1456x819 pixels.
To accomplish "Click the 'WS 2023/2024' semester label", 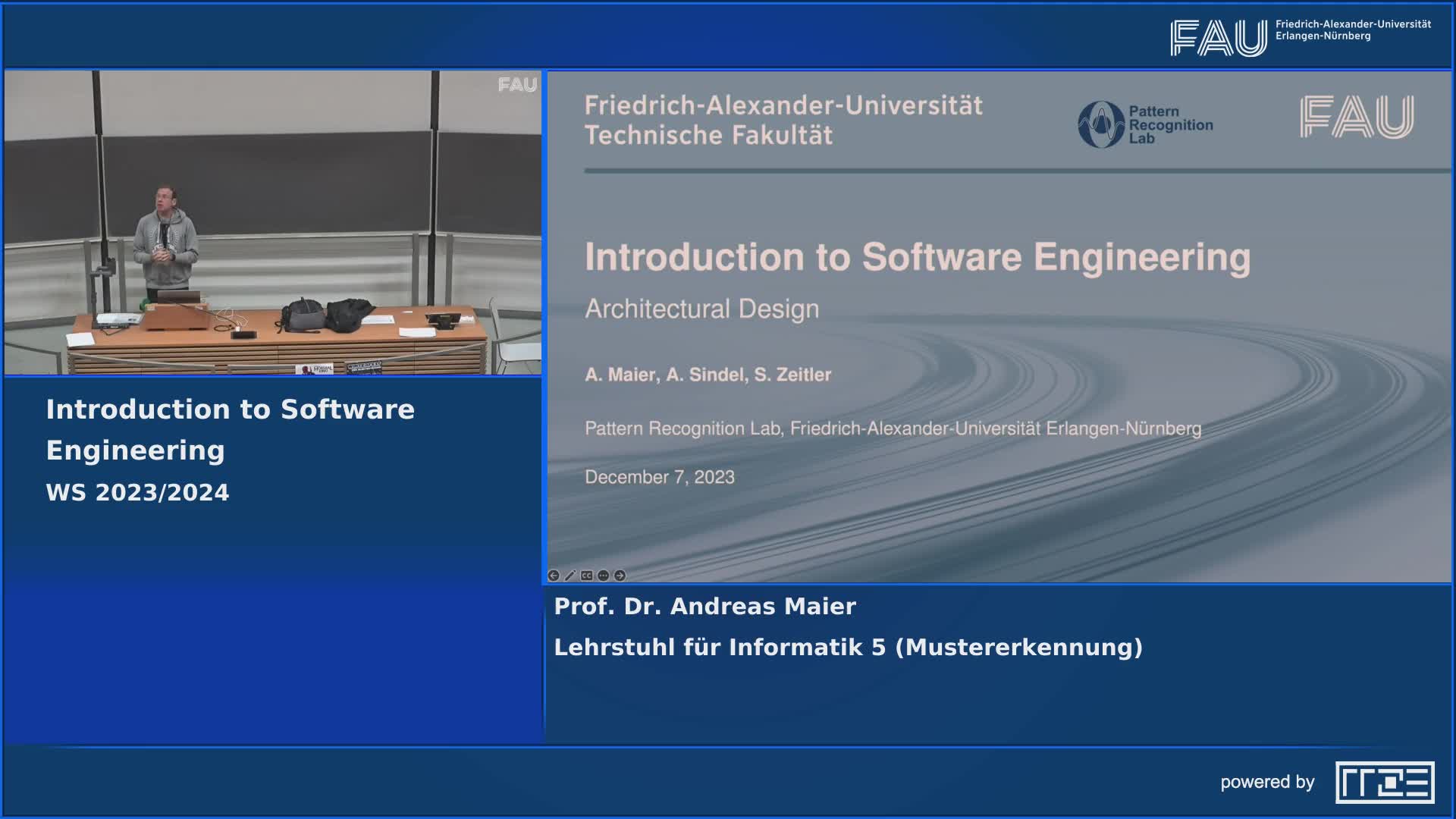I will pyautogui.click(x=137, y=492).
